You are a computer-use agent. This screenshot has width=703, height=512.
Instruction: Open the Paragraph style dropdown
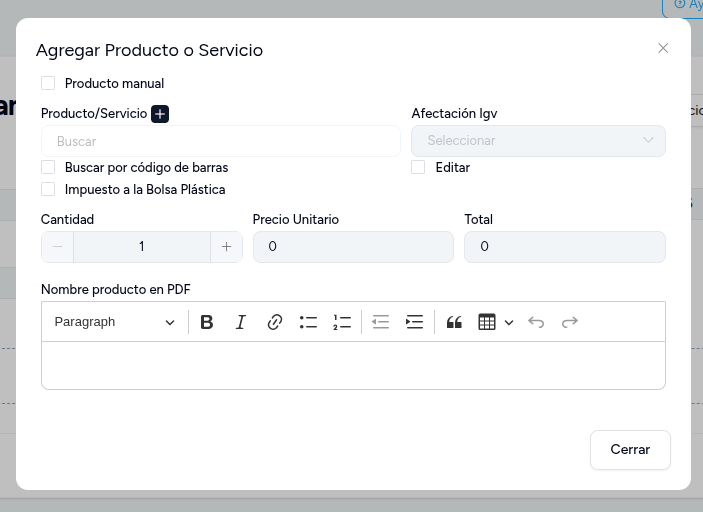[114, 322]
